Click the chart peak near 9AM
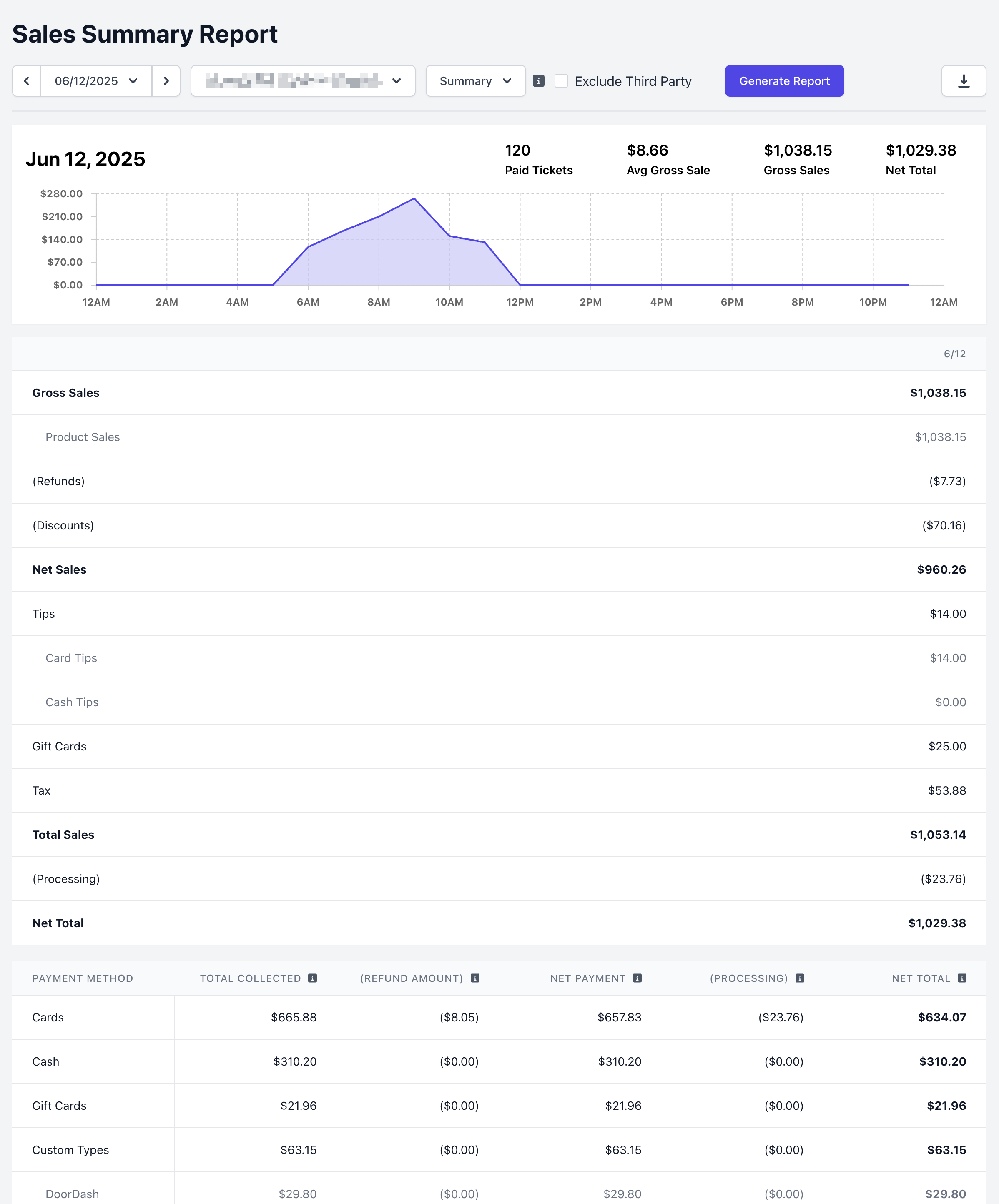The width and height of the screenshot is (999, 1204). click(x=414, y=199)
